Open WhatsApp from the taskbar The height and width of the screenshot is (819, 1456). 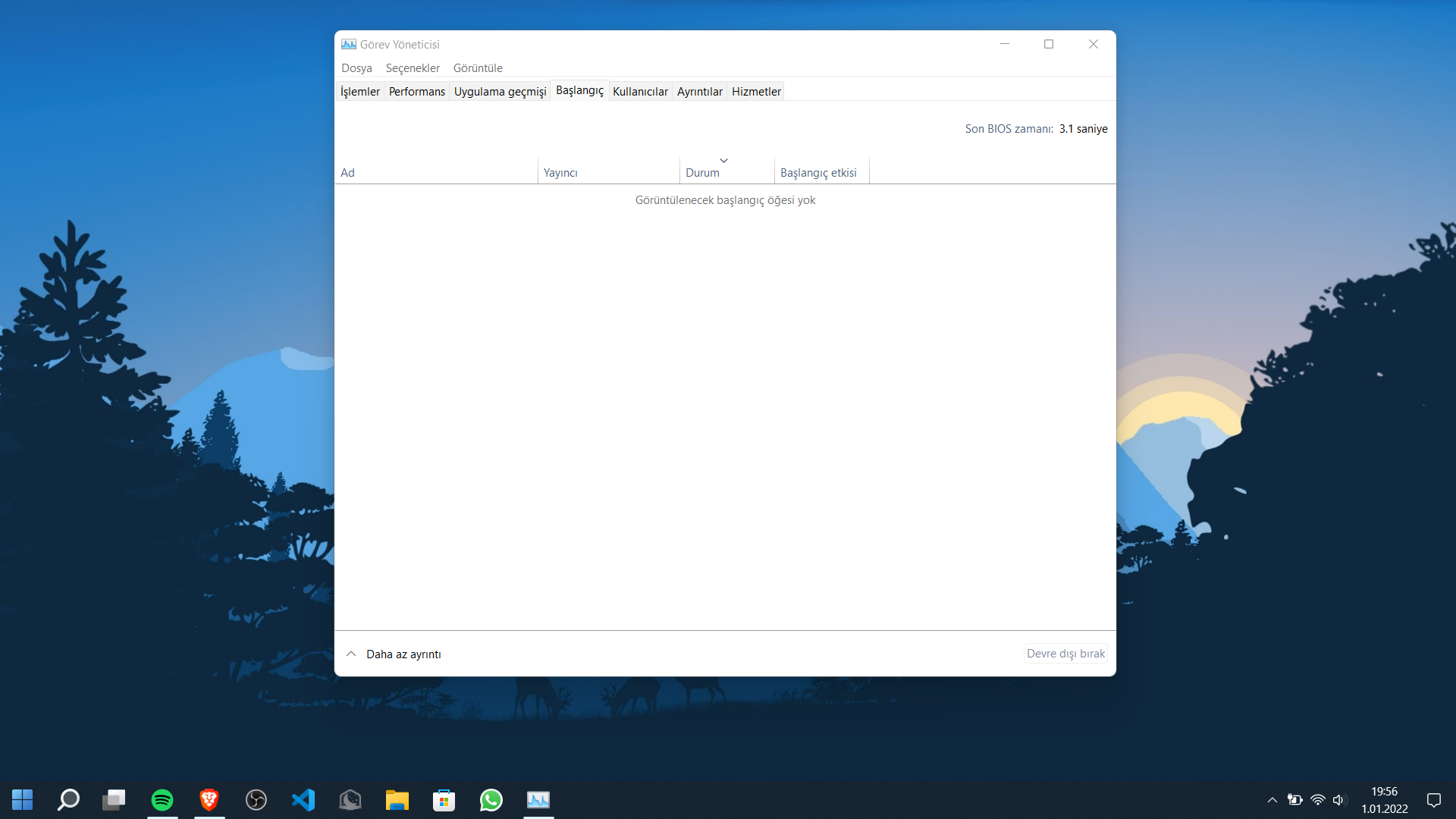pyautogui.click(x=491, y=799)
